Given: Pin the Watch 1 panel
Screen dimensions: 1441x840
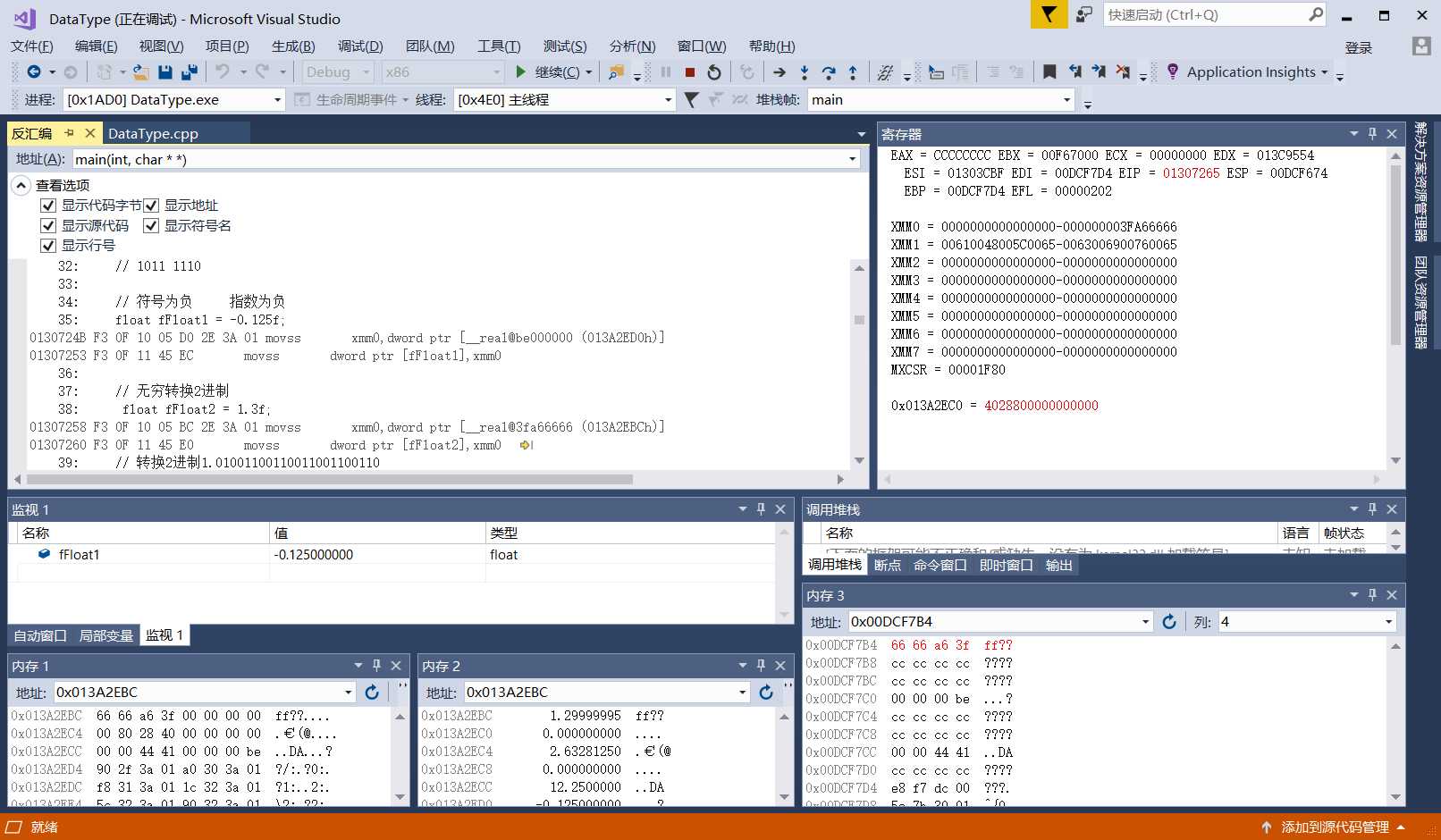Looking at the screenshot, I should tap(761, 509).
